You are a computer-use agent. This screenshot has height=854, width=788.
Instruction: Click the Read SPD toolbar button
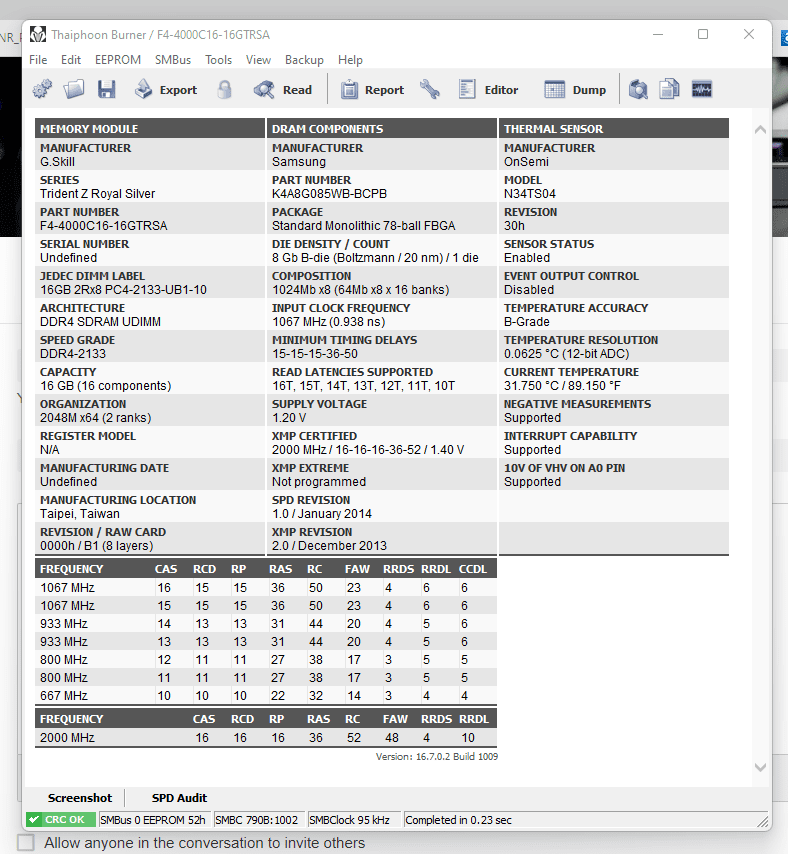click(x=283, y=89)
